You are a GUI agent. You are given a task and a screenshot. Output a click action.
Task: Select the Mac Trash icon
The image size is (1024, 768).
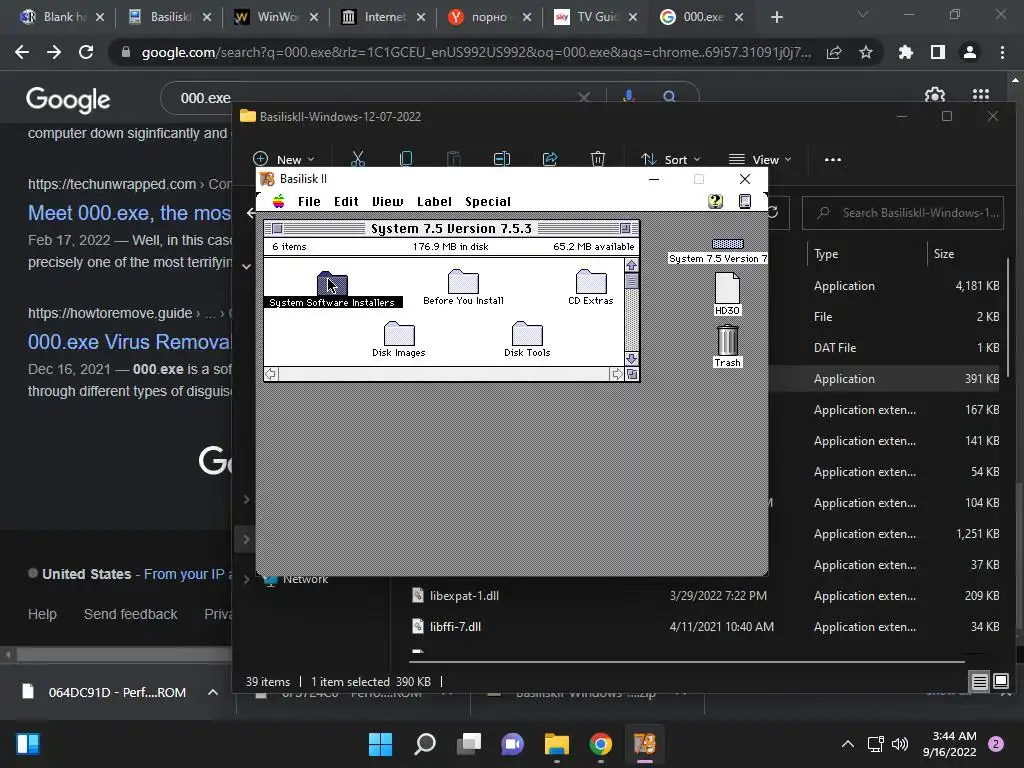[x=728, y=346]
